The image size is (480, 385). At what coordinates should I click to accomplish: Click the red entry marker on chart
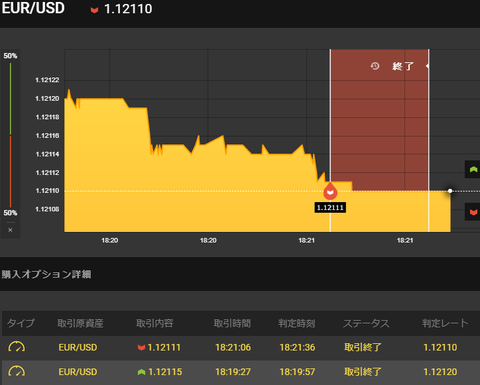tap(330, 191)
